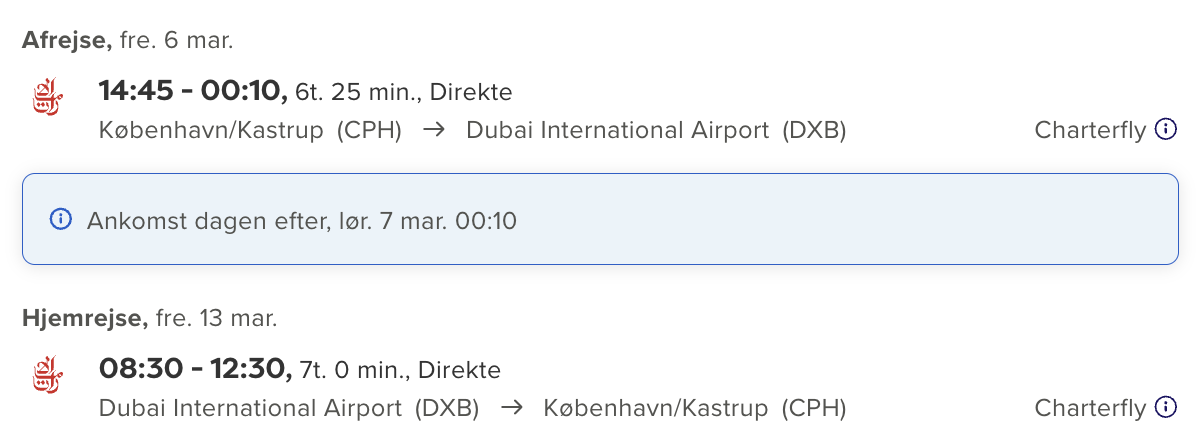The width and height of the screenshot is (1200, 446).
Task: Click the outbound Charterfly label
Action: pos(1090,130)
